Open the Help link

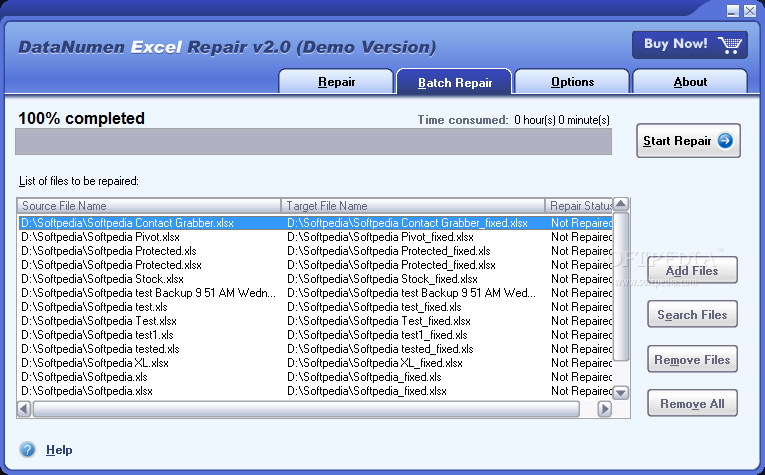tap(59, 450)
